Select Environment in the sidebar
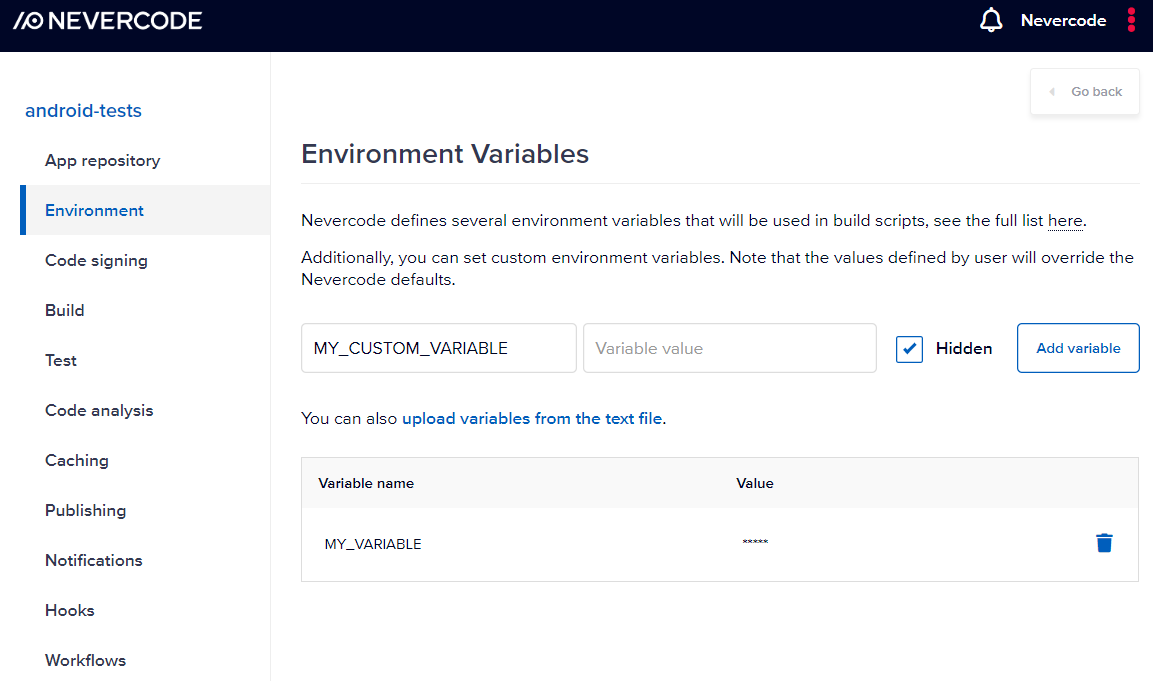This screenshot has width=1153, height=681. 94,210
